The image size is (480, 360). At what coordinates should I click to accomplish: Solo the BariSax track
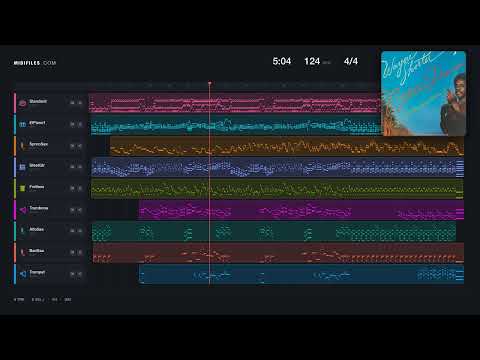80,252
